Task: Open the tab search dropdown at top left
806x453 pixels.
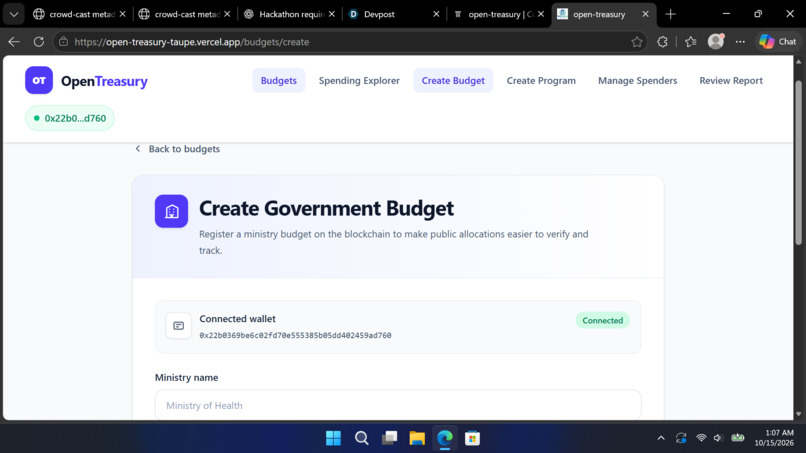Action: click(x=14, y=14)
